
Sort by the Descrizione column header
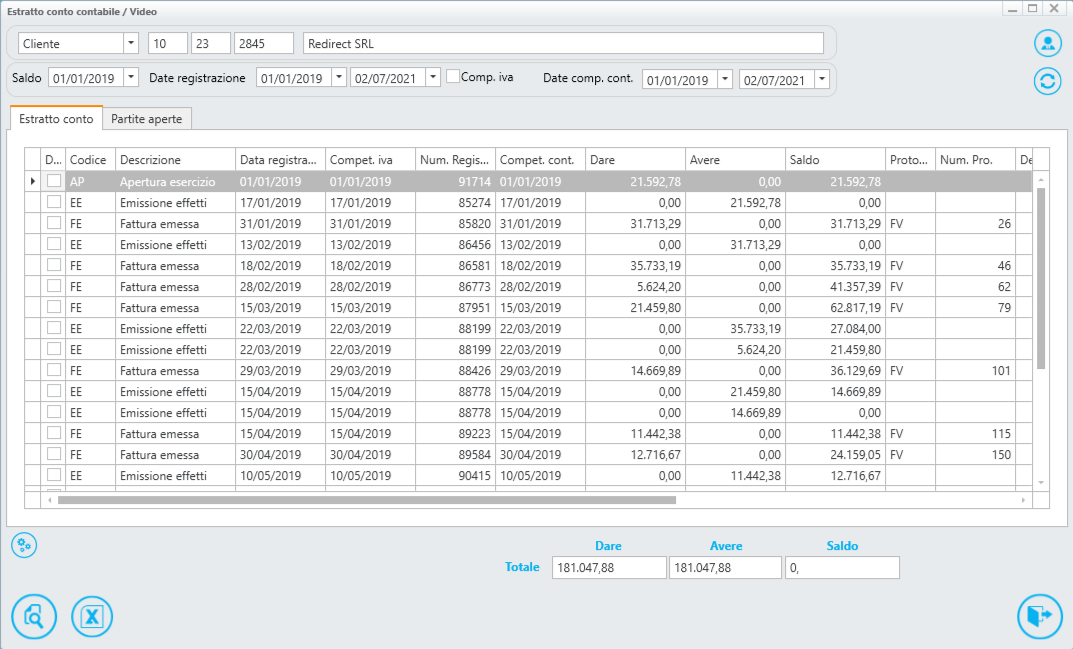[175, 160]
